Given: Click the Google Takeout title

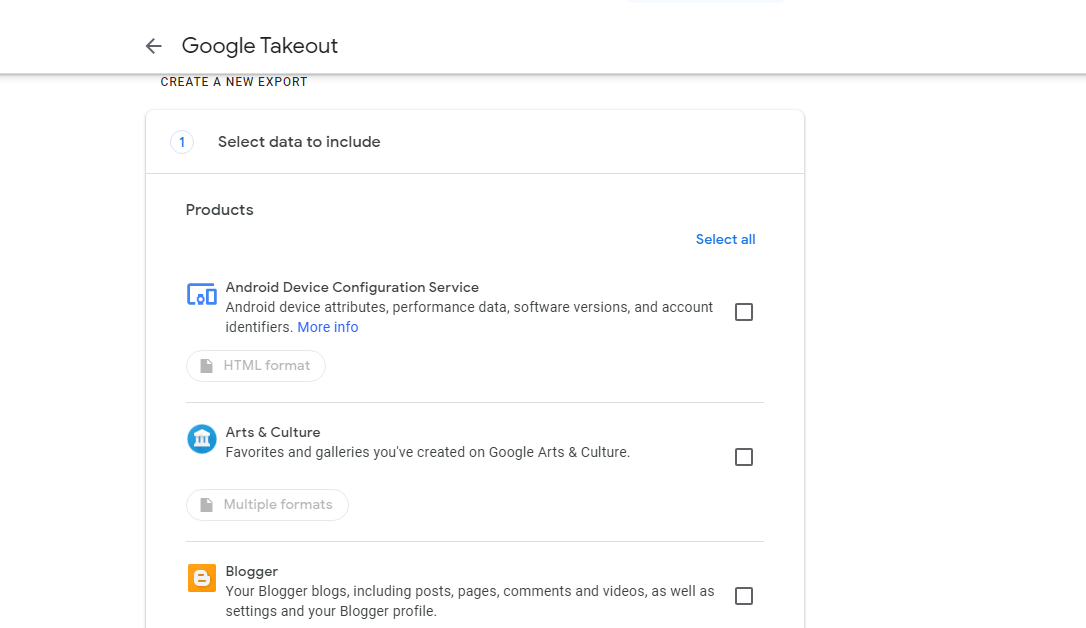Looking at the screenshot, I should point(260,46).
